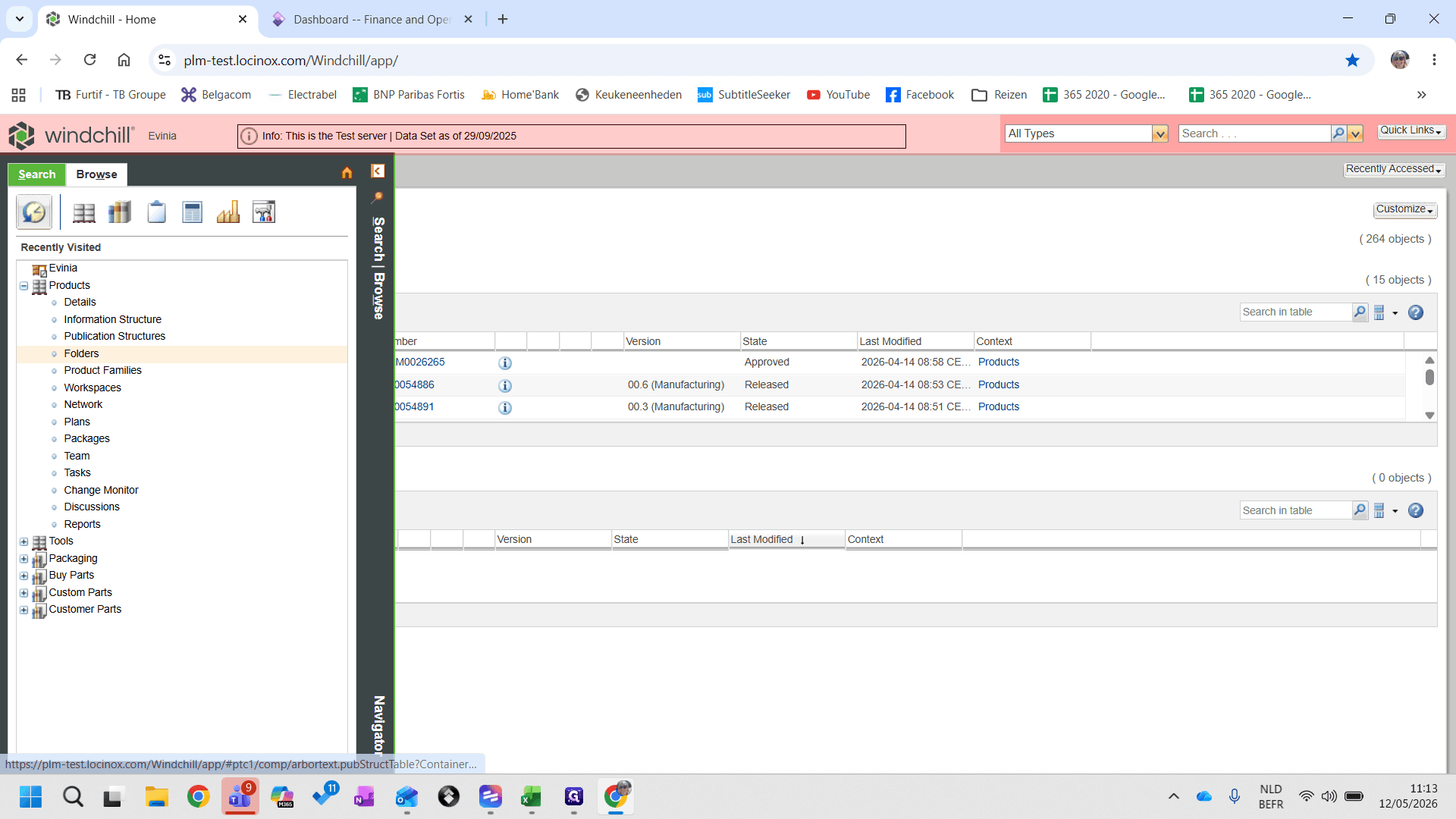Click the header Search input field

click(x=1254, y=133)
